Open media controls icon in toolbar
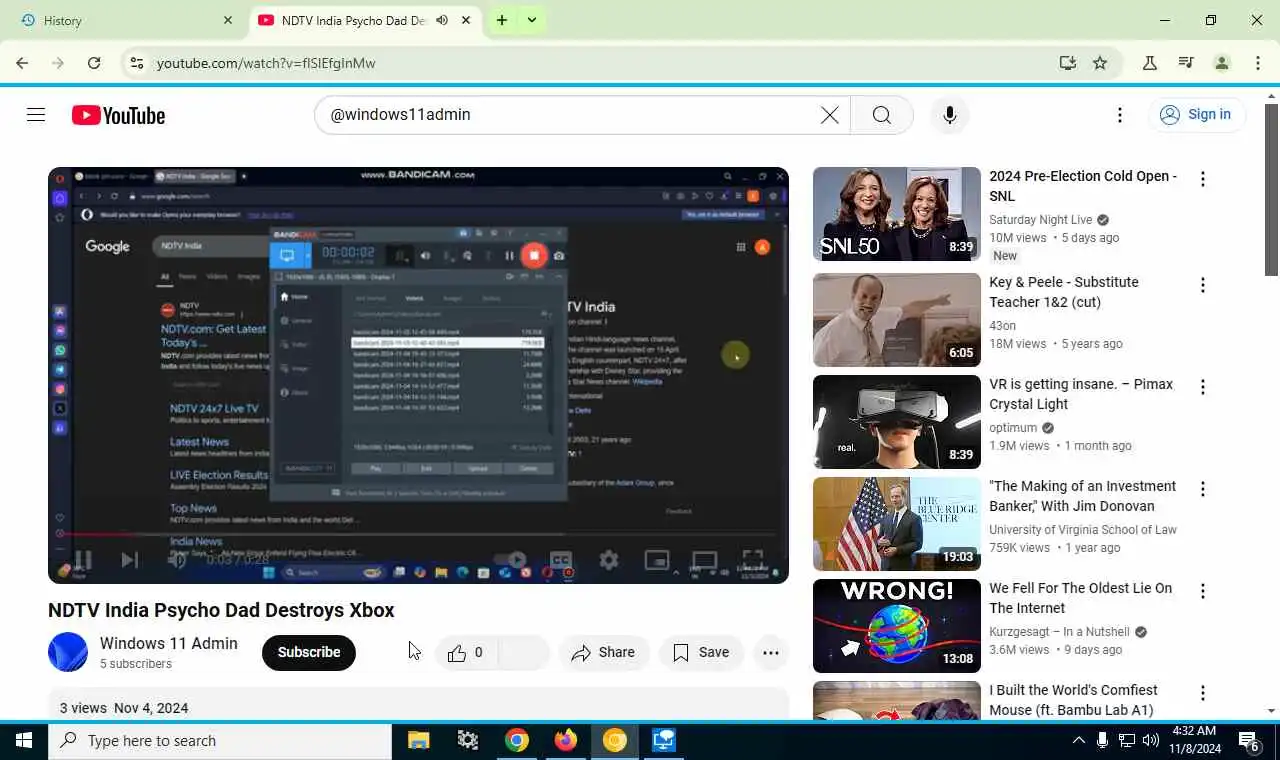The width and height of the screenshot is (1280, 760). pyautogui.click(x=1186, y=63)
